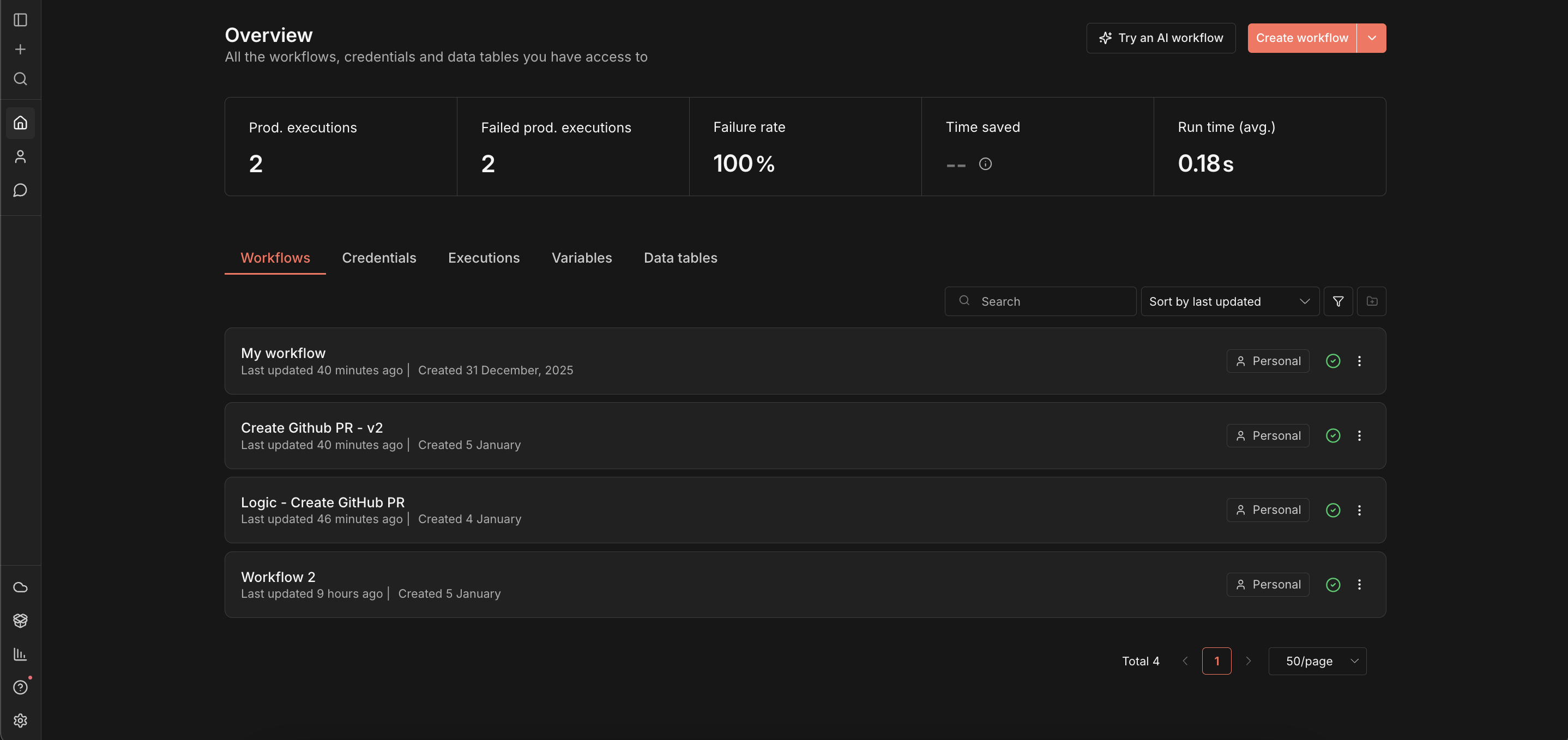The width and height of the screenshot is (1568, 740).
Task: Toggle active status on My workflow
Action: (x=1333, y=360)
